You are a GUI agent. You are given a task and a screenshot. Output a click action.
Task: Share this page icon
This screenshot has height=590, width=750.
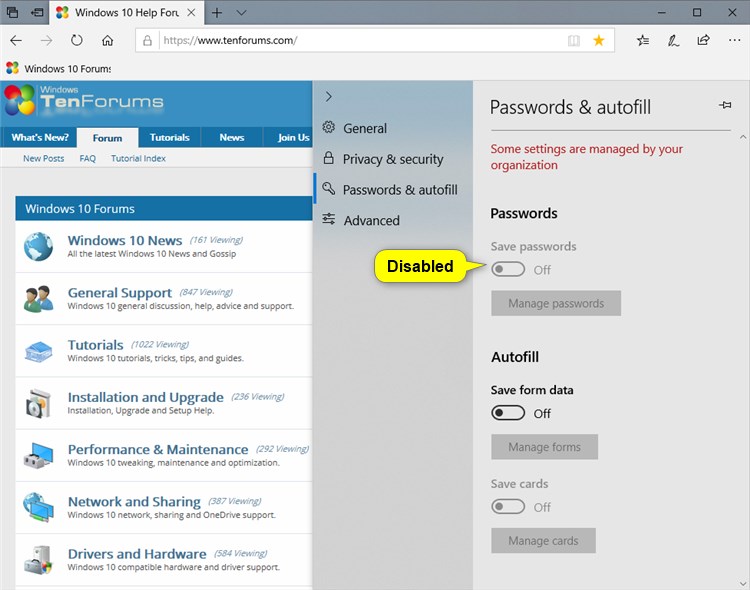click(703, 40)
